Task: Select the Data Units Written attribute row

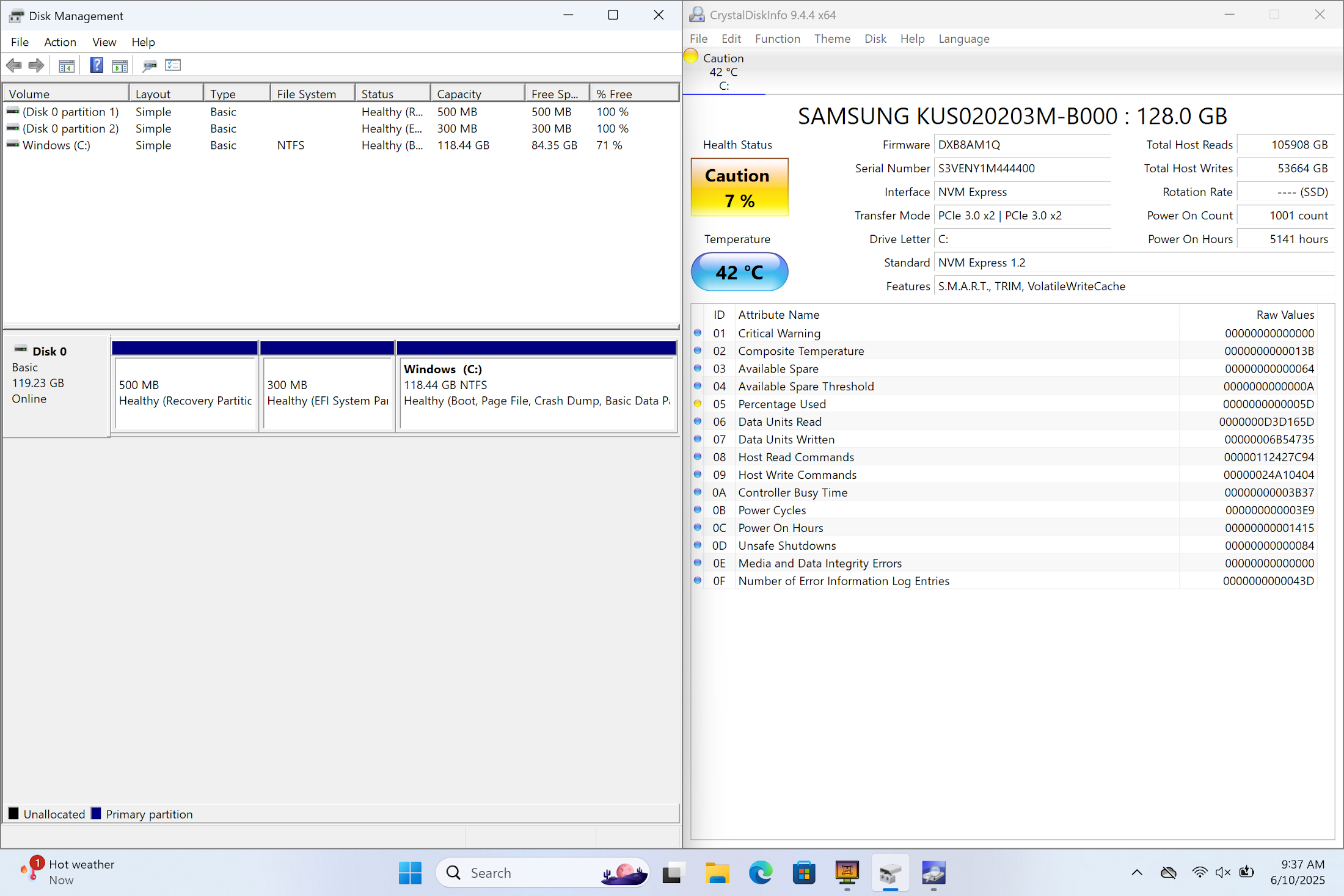Action: click(1004, 439)
